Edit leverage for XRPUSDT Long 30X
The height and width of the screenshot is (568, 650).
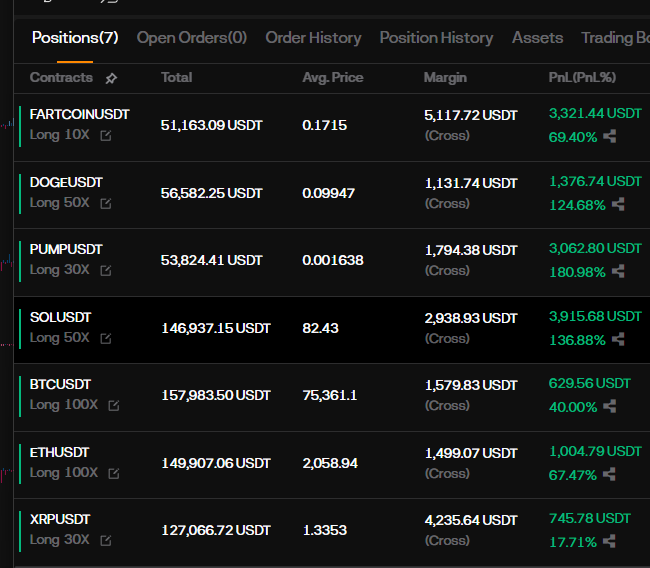[106, 541]
